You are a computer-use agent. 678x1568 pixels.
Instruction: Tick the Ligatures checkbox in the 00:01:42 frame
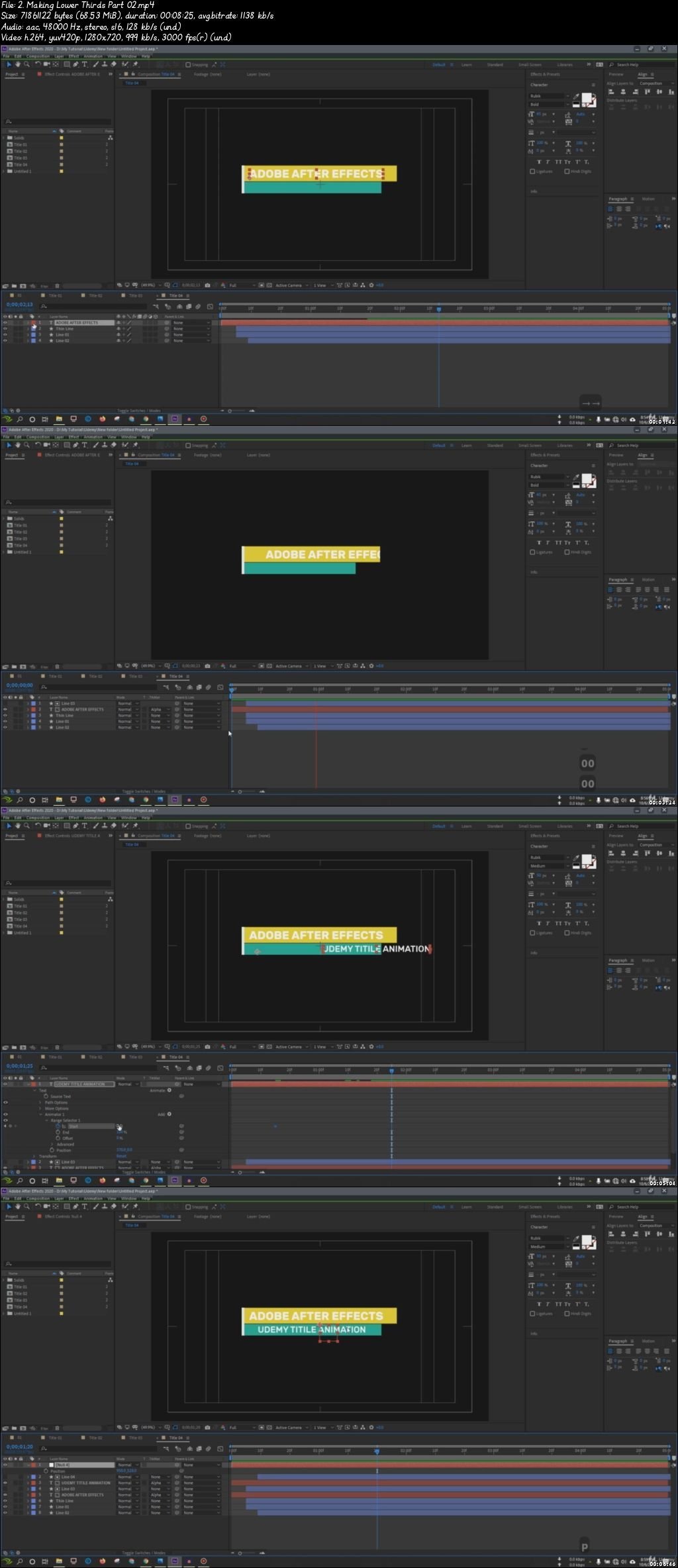pos(532,171)
